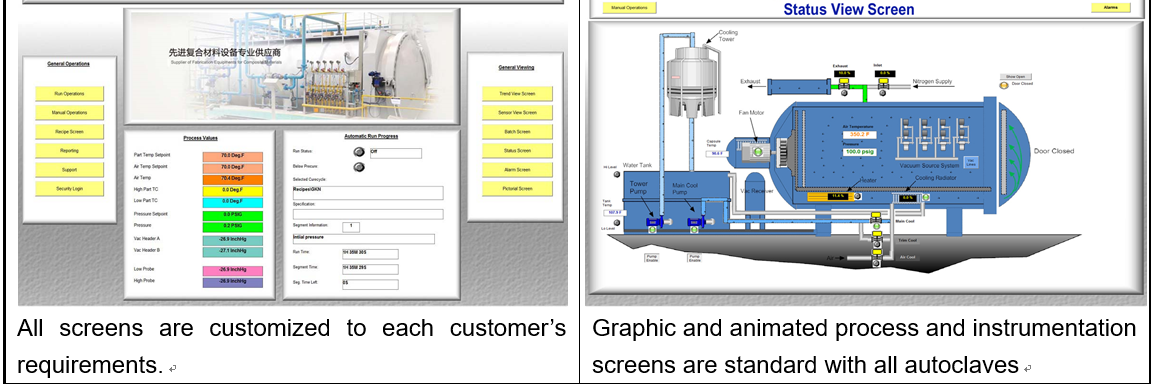This screenshot has width=1151, height=384.
Task: Open the Trend View Screen
Action: point(517,94)
